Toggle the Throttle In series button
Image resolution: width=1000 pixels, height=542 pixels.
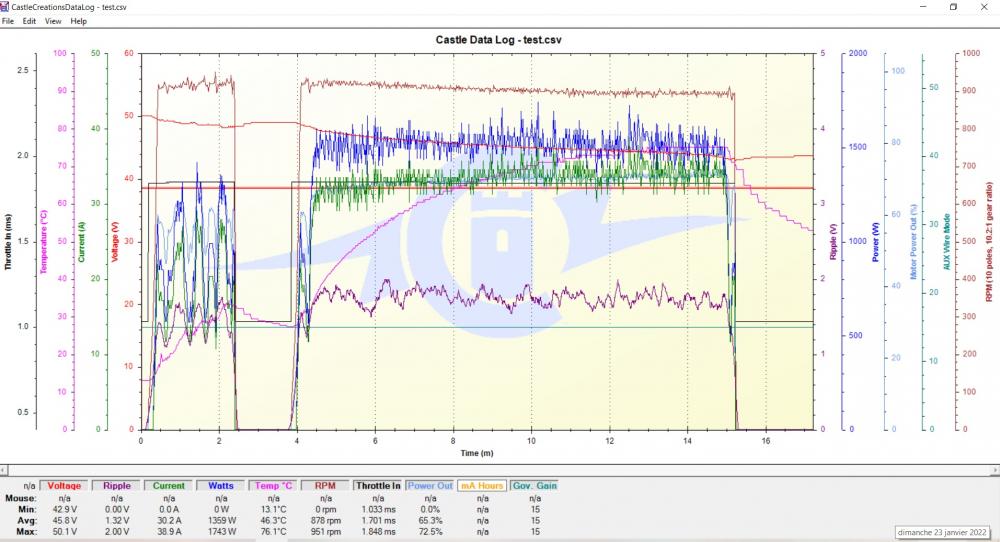(x=378, y=486)
